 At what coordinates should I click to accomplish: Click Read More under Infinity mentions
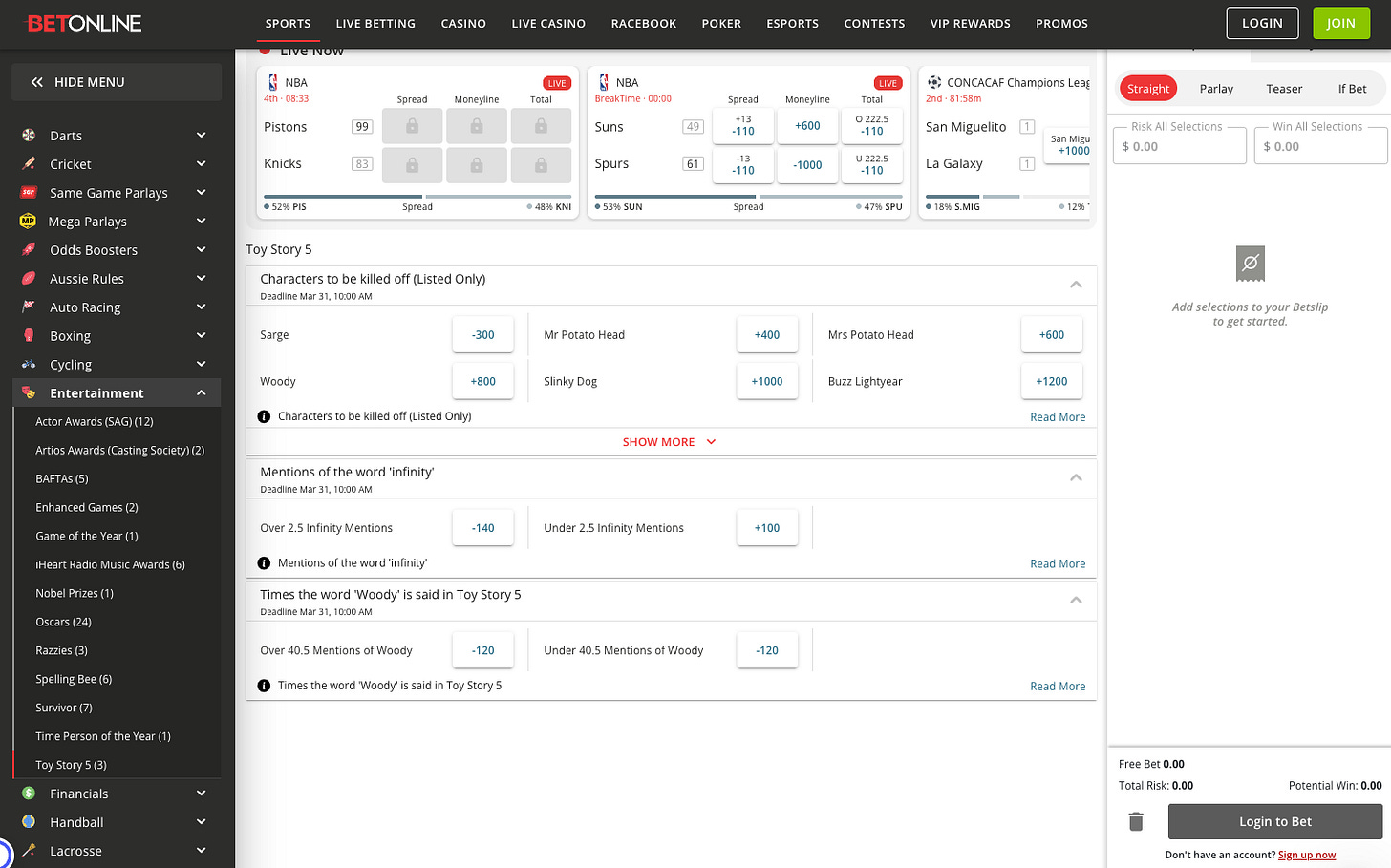pos(1058,564)
